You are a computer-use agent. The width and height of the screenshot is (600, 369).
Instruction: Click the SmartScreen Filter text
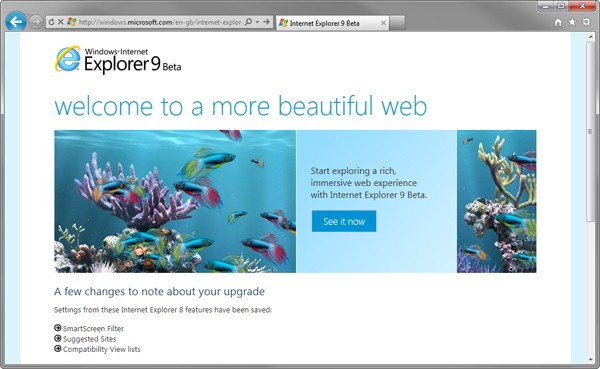(x=93, y=328)
